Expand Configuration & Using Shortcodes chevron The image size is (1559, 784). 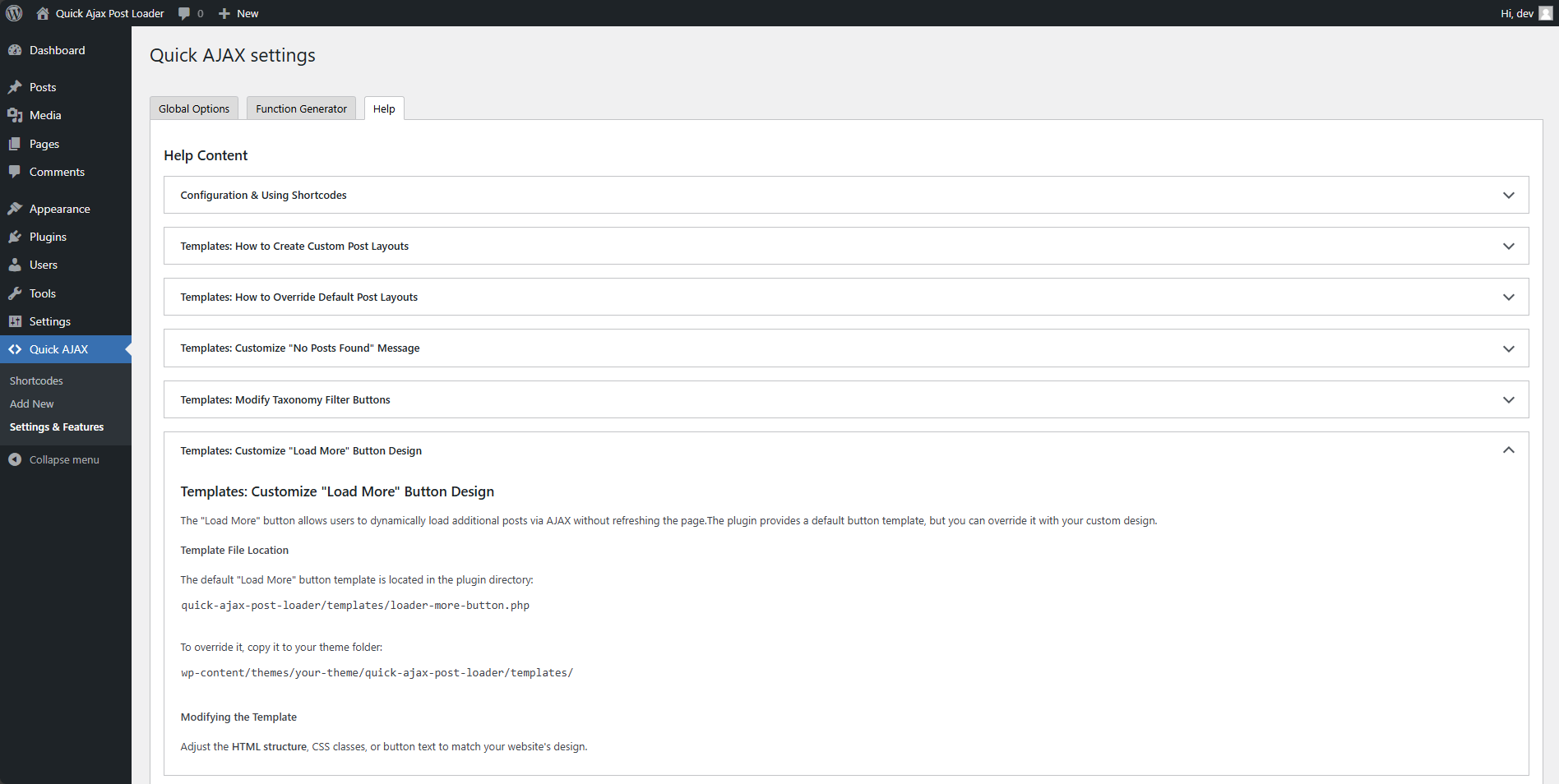1509,196
